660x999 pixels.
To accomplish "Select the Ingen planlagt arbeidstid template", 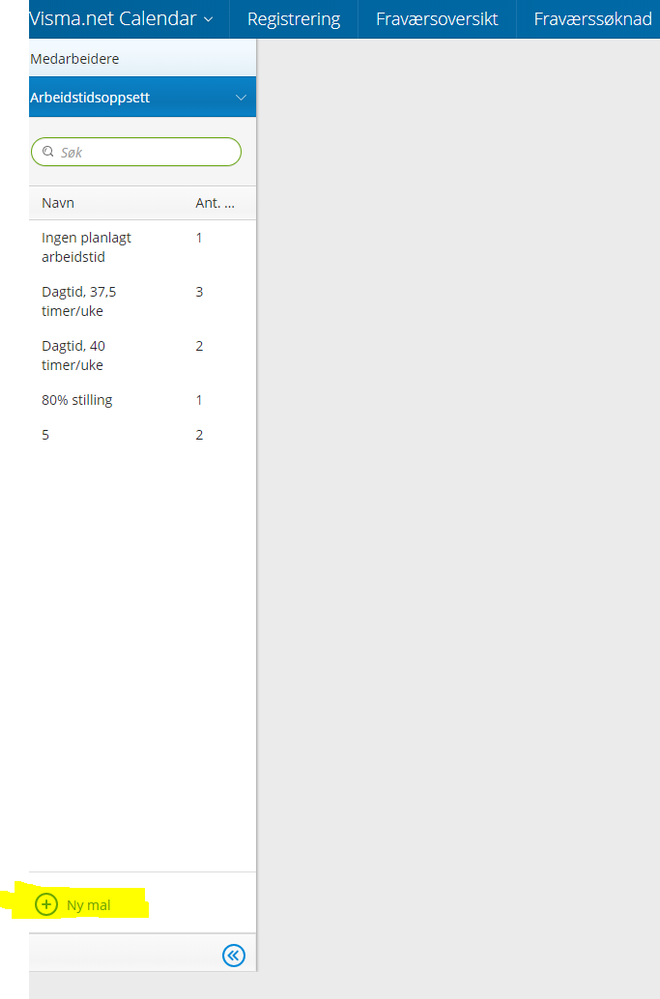I will pos(86,247).
